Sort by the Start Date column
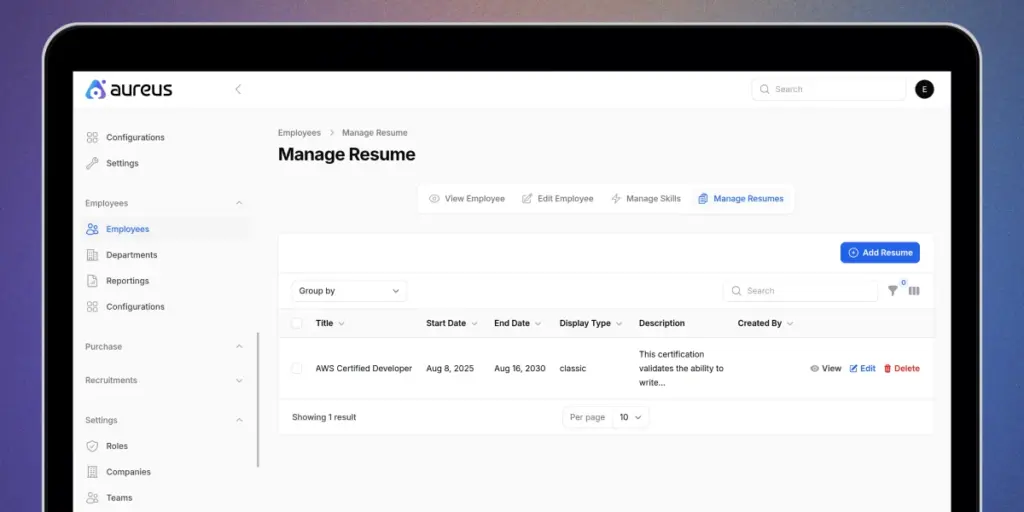1024x512 pixels. 452,323
